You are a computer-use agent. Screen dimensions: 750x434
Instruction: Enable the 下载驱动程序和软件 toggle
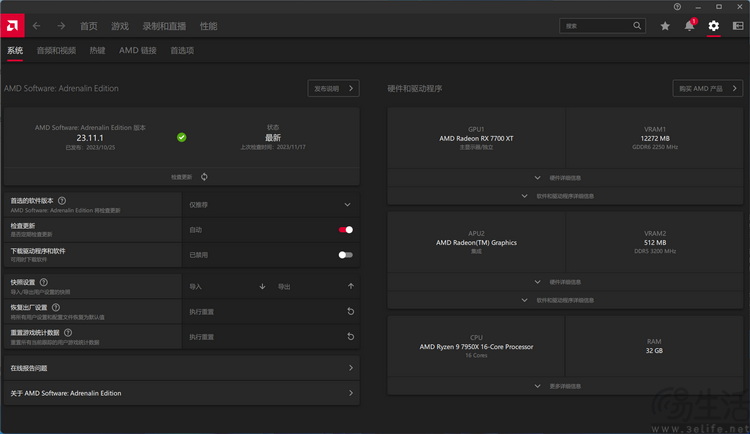[345, 255]
